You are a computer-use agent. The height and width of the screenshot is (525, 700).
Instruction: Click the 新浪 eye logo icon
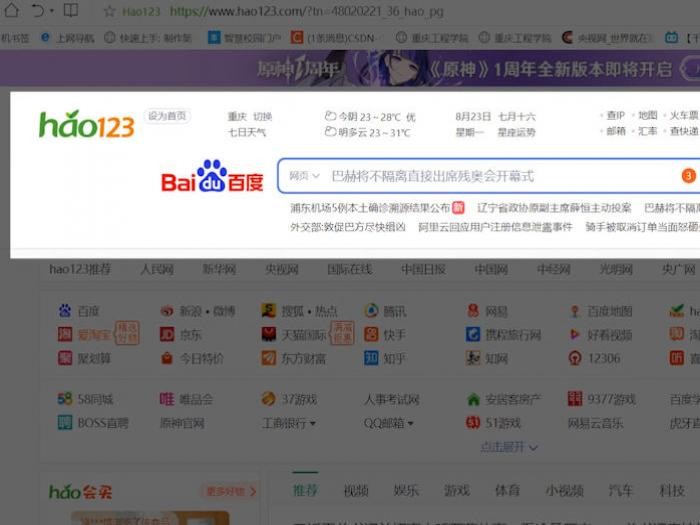167,311
